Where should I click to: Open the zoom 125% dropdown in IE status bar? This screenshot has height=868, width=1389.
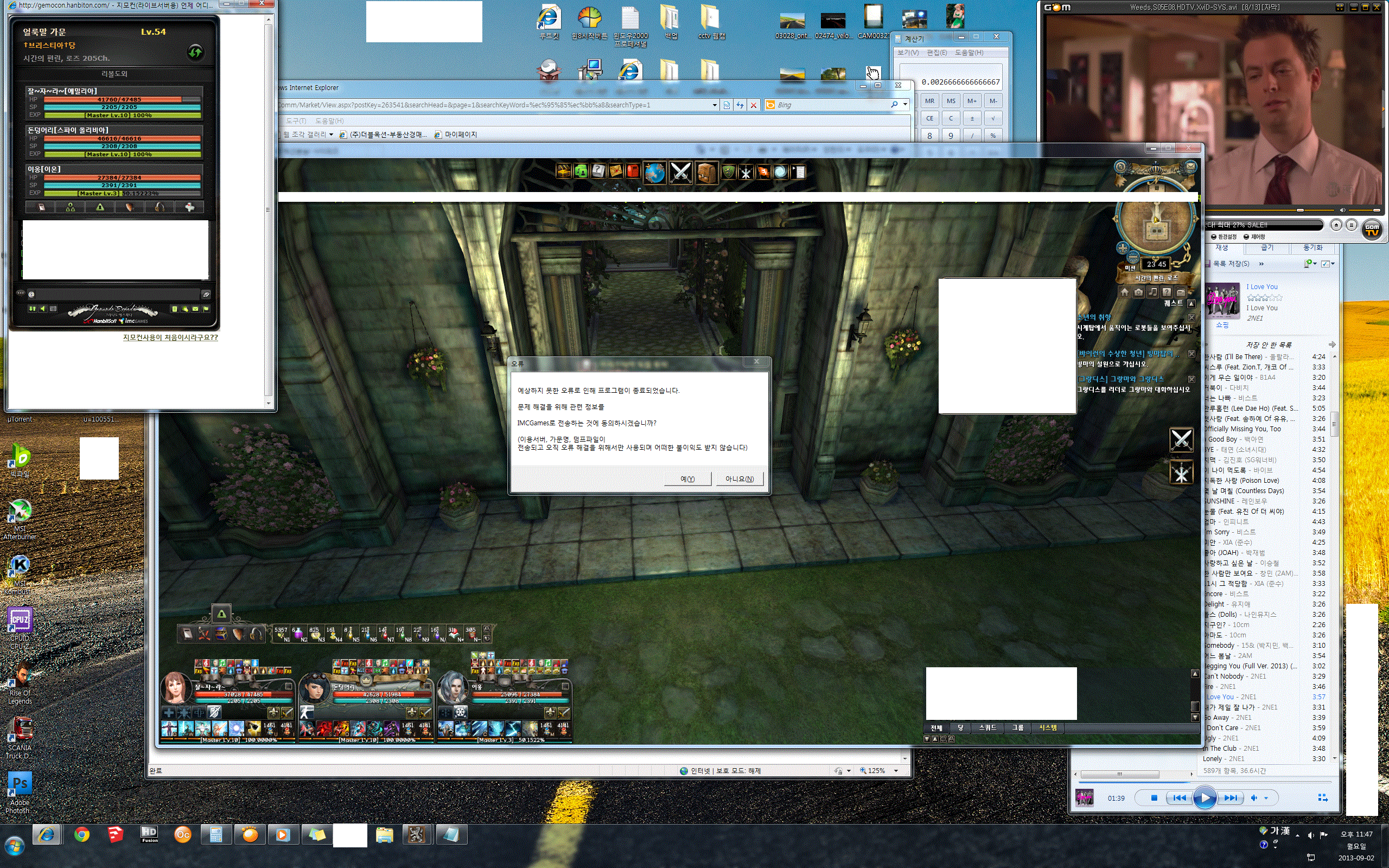click(896, 771)
